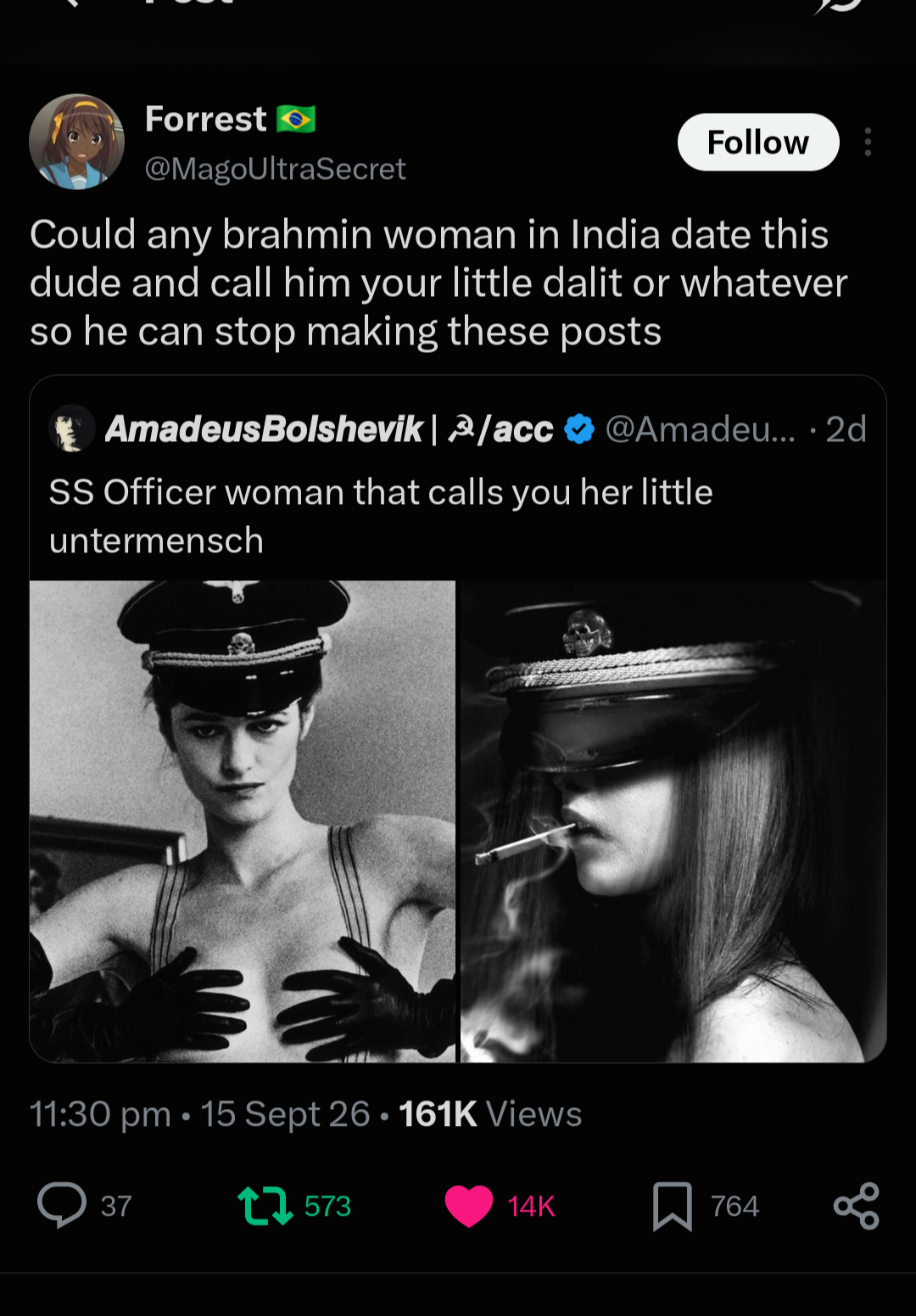View the 14K likes count
The image size is (916, 1316).
click(x=531, y=1206)
